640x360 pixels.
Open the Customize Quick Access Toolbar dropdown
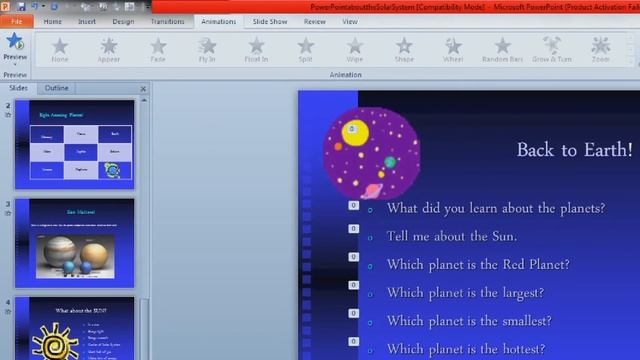[147, 7]
